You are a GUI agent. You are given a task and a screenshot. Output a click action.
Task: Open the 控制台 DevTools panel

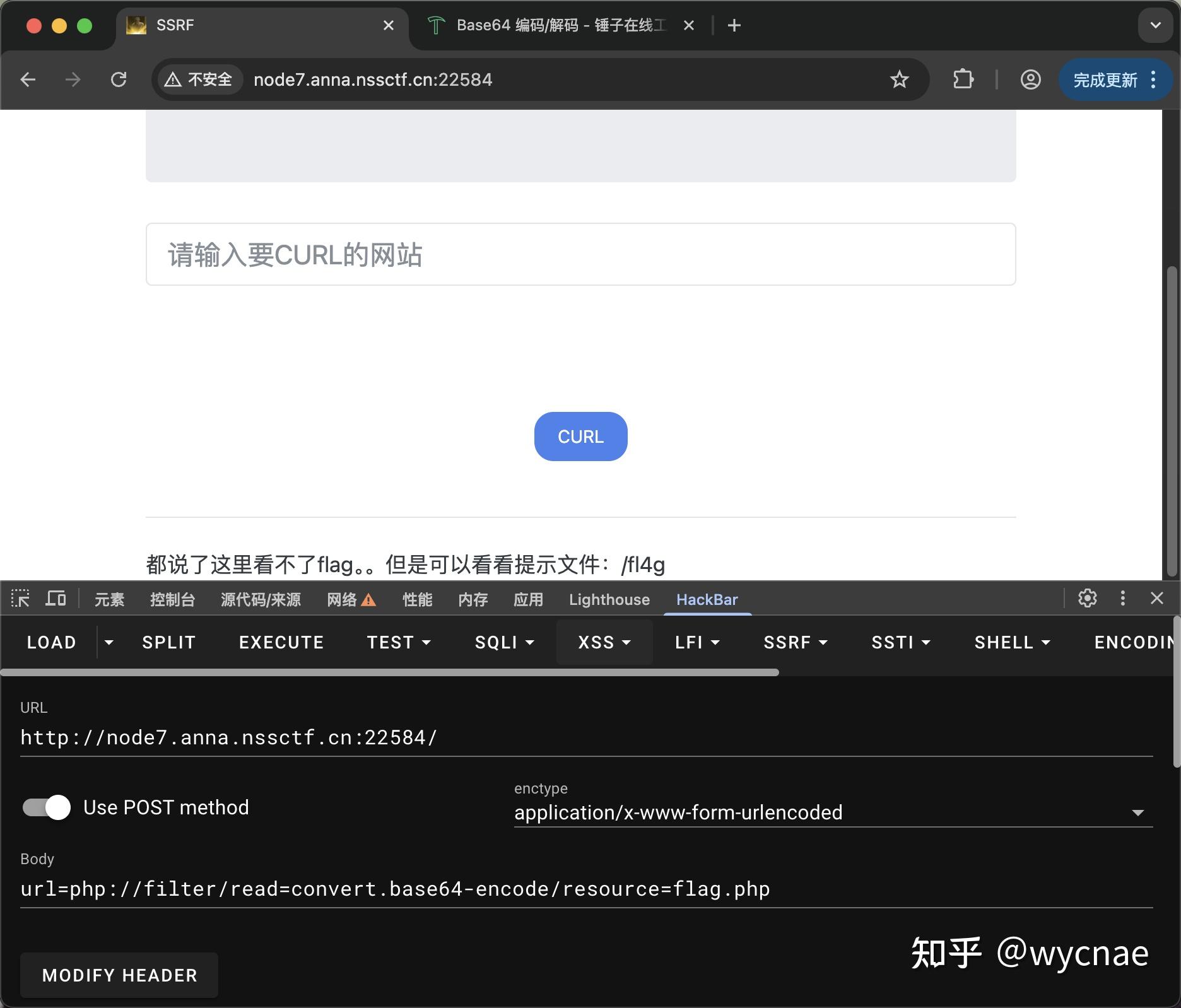click(172, 600)
